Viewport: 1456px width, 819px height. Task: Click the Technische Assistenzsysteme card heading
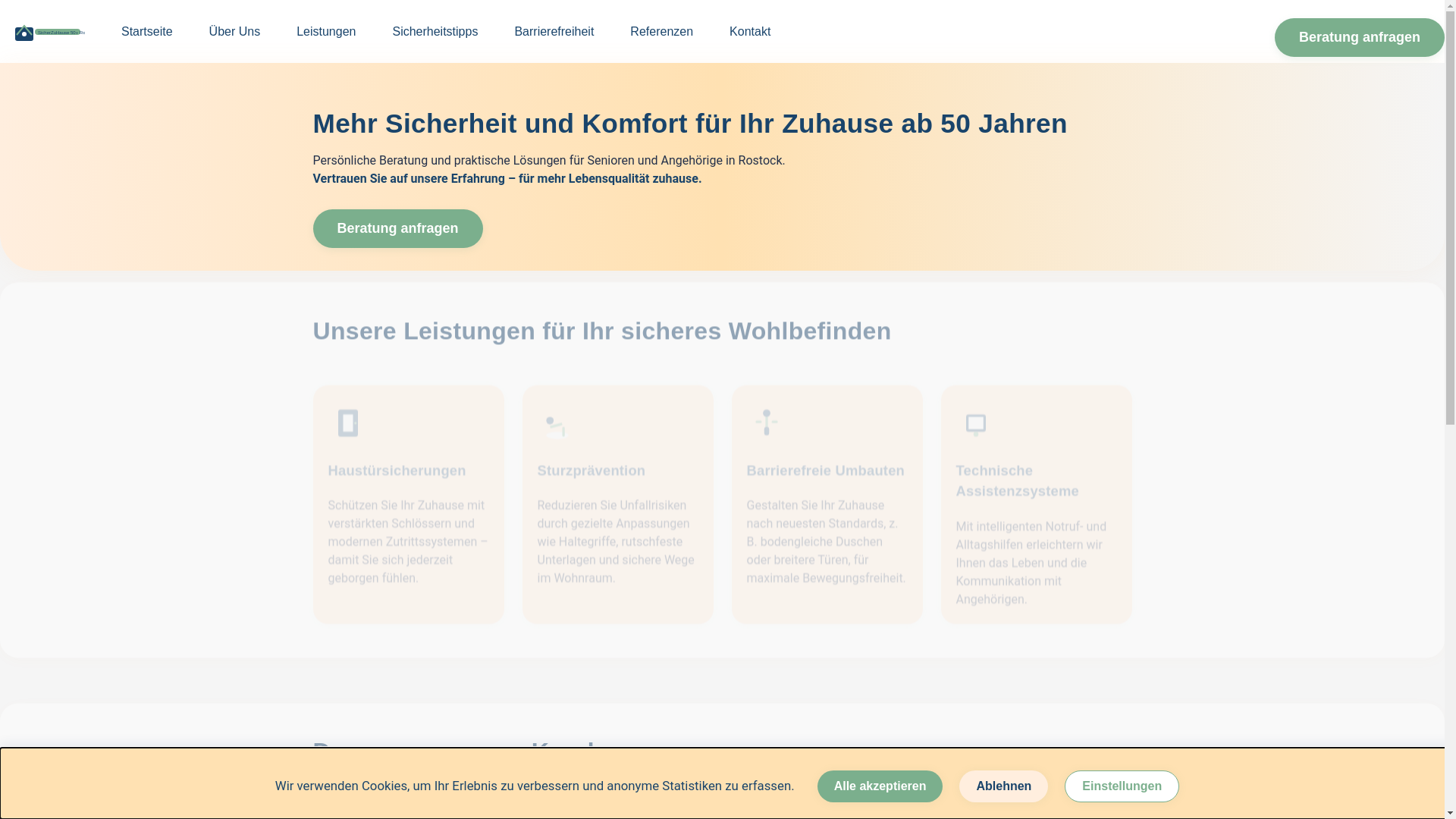tap(1016, 481)
